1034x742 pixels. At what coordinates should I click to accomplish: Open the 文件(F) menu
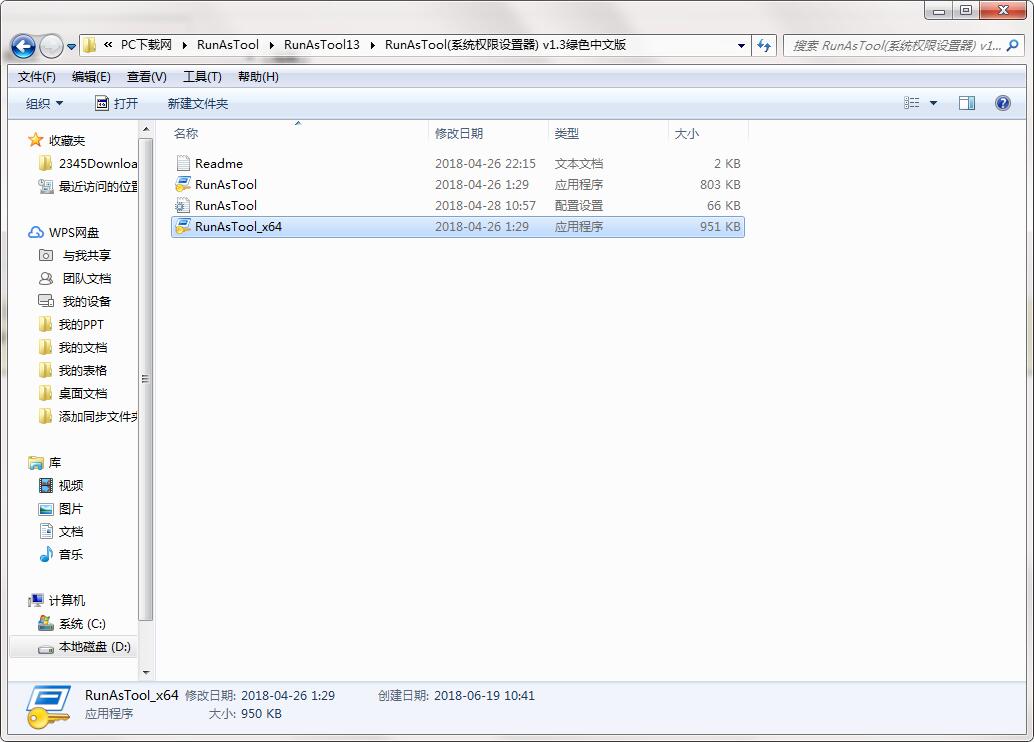37,77
